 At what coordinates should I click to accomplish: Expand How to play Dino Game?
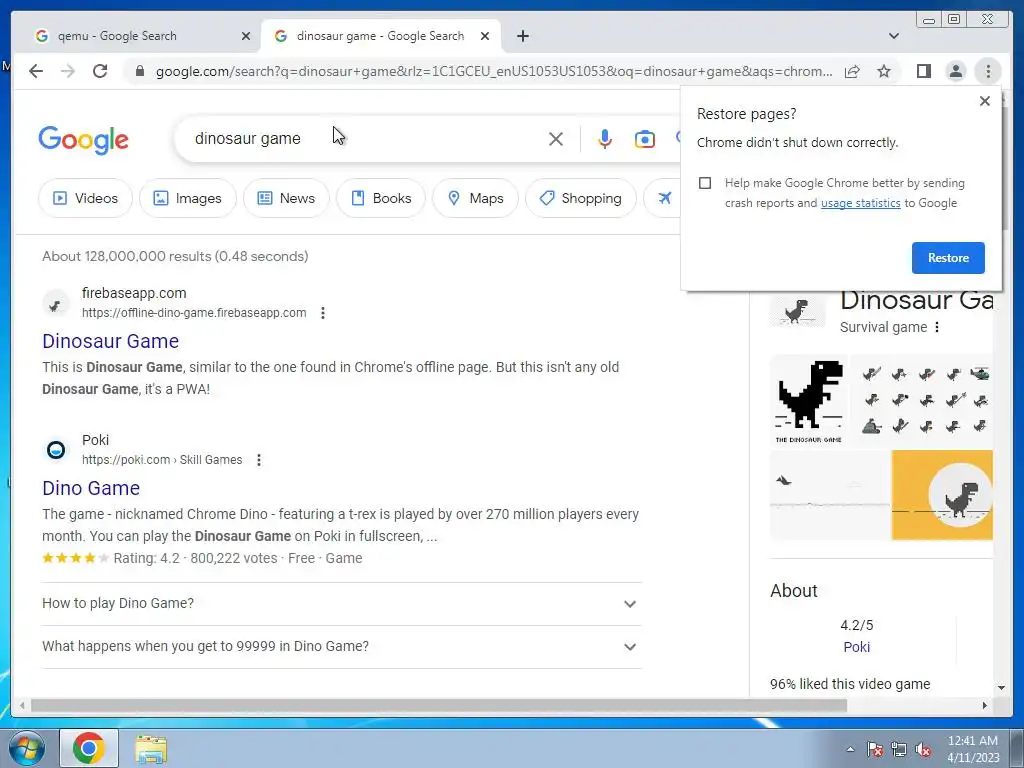click(341, 603)
